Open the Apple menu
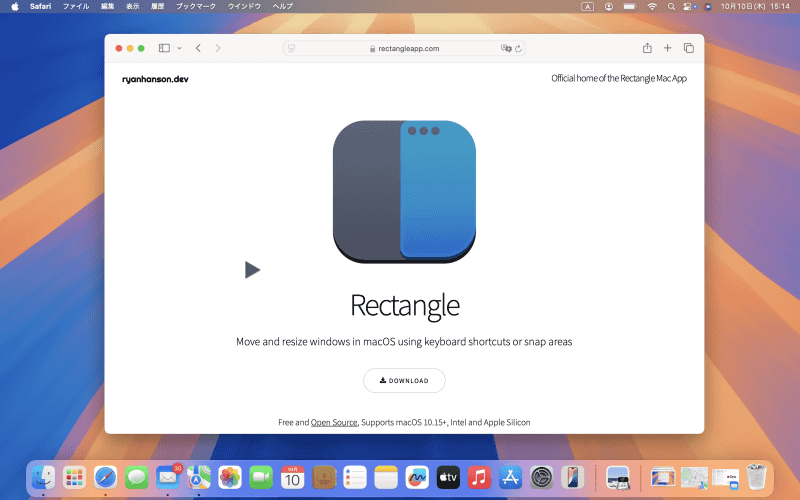This screenshot has height=500, width=800. [x=15, y=6]
